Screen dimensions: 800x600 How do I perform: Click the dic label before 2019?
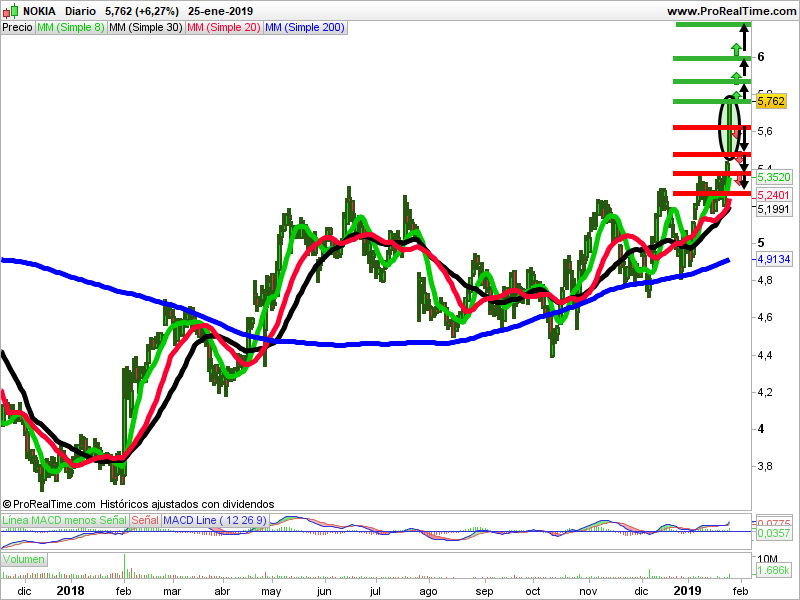[x=641, y=591]
